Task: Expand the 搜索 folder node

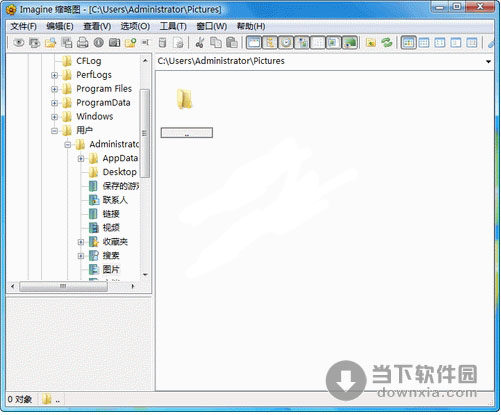Action: 81,256
